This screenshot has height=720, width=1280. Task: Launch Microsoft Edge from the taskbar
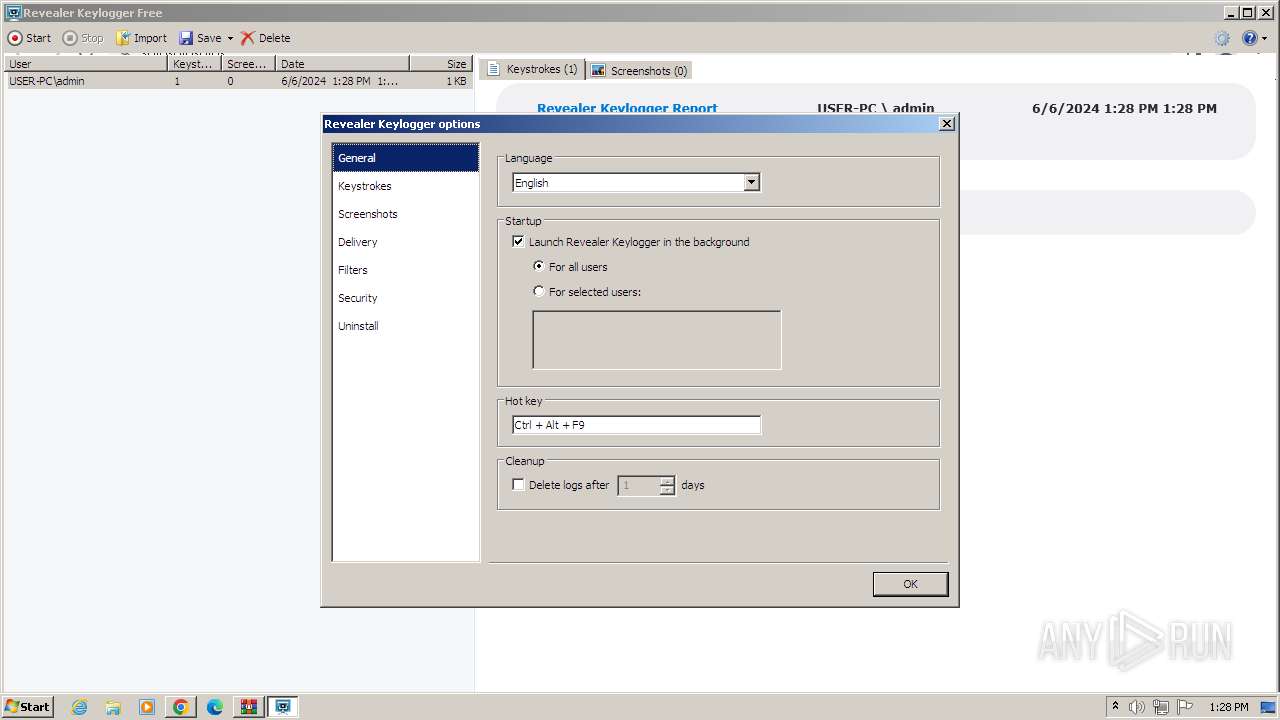click(x=215, y=707)
